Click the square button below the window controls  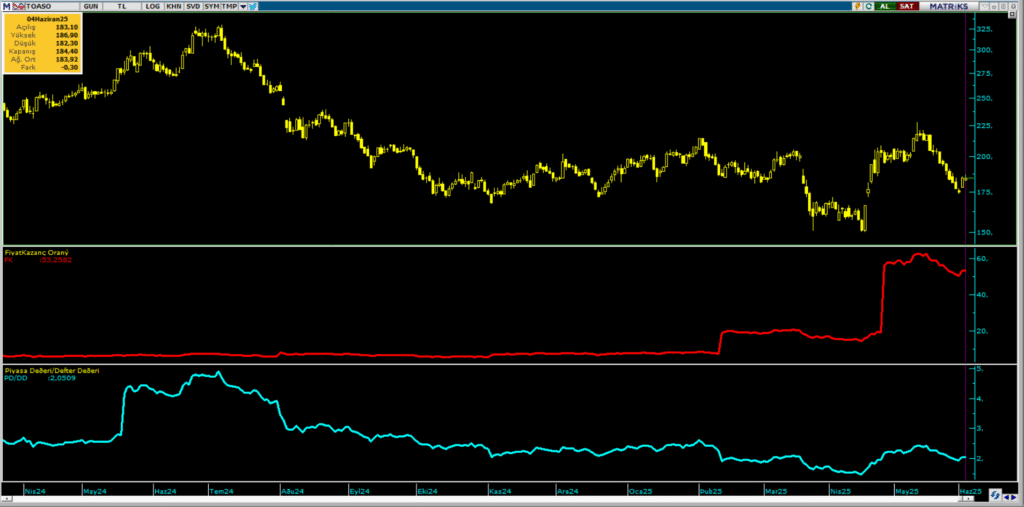(x=1012, y=14)
